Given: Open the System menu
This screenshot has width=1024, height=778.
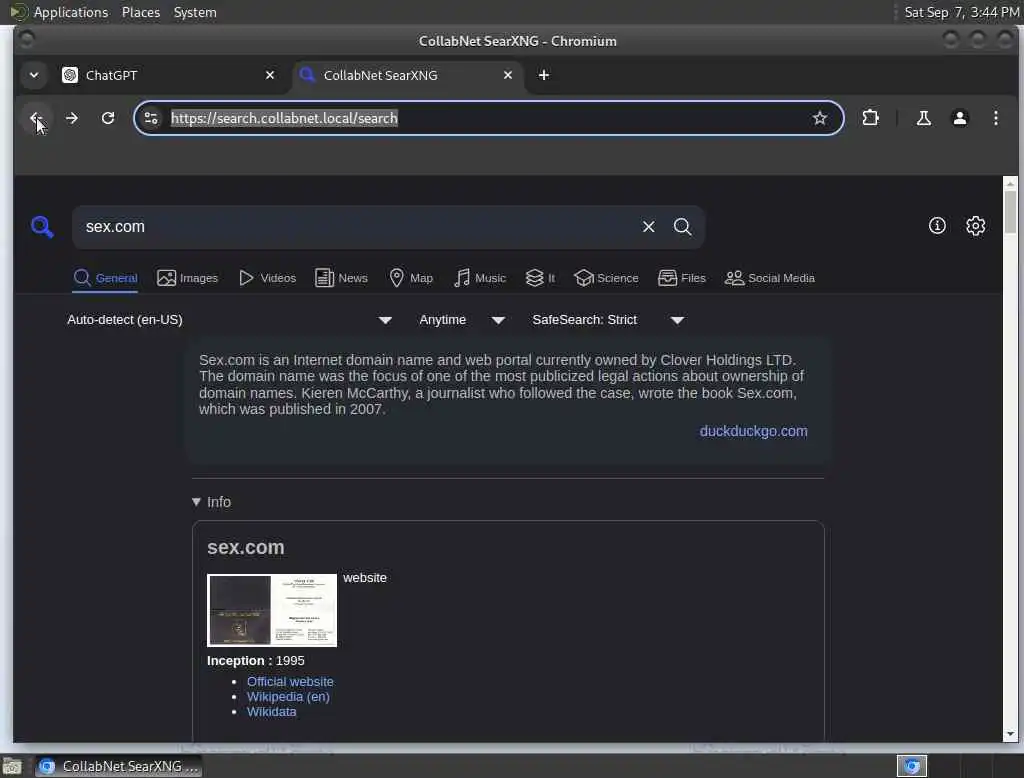Looking at the screenshot, I should tap(195, 12).
